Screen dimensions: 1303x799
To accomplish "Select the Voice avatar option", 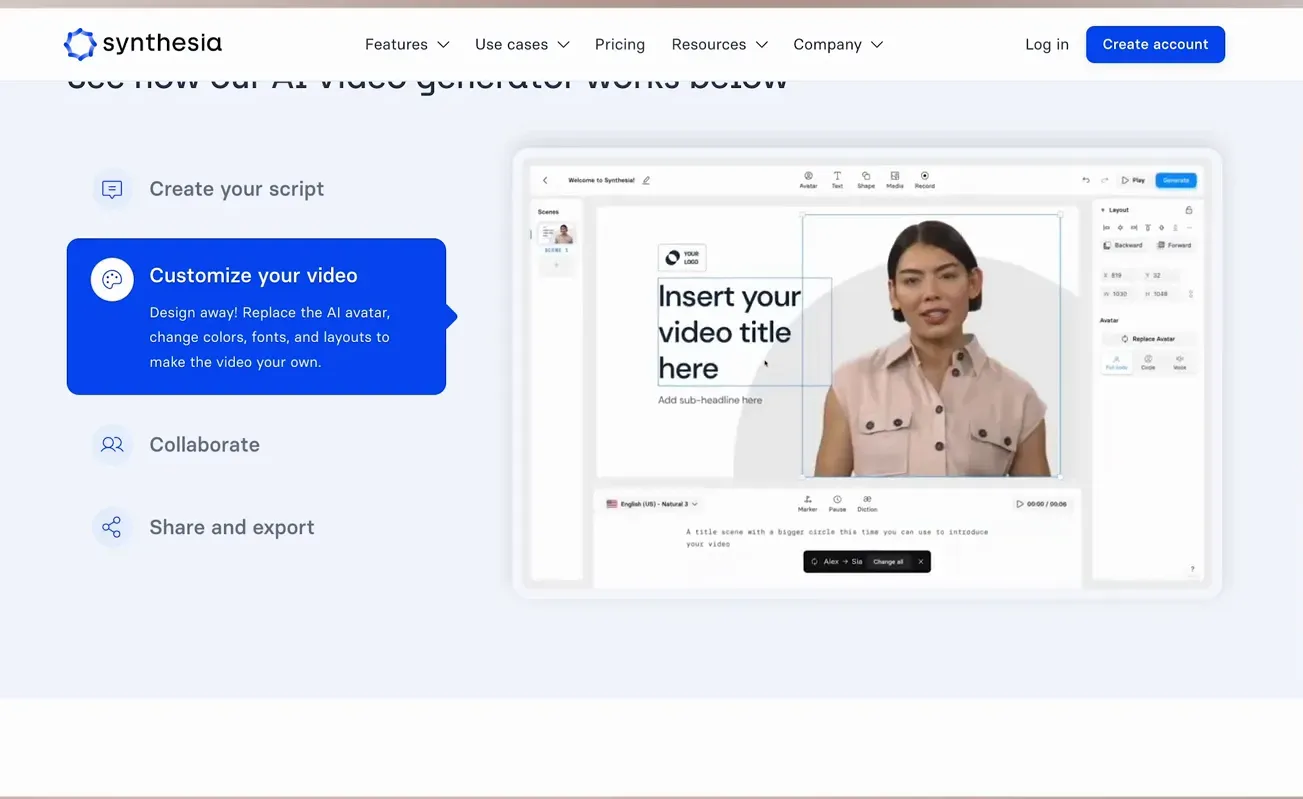I will tap(1180, 362).
